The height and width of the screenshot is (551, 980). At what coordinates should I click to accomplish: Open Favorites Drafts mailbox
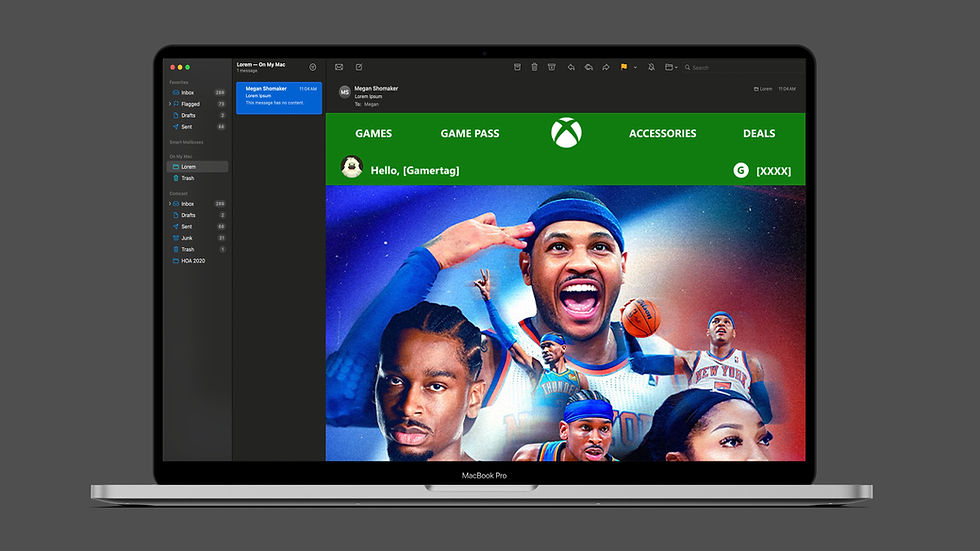point(198,116)
